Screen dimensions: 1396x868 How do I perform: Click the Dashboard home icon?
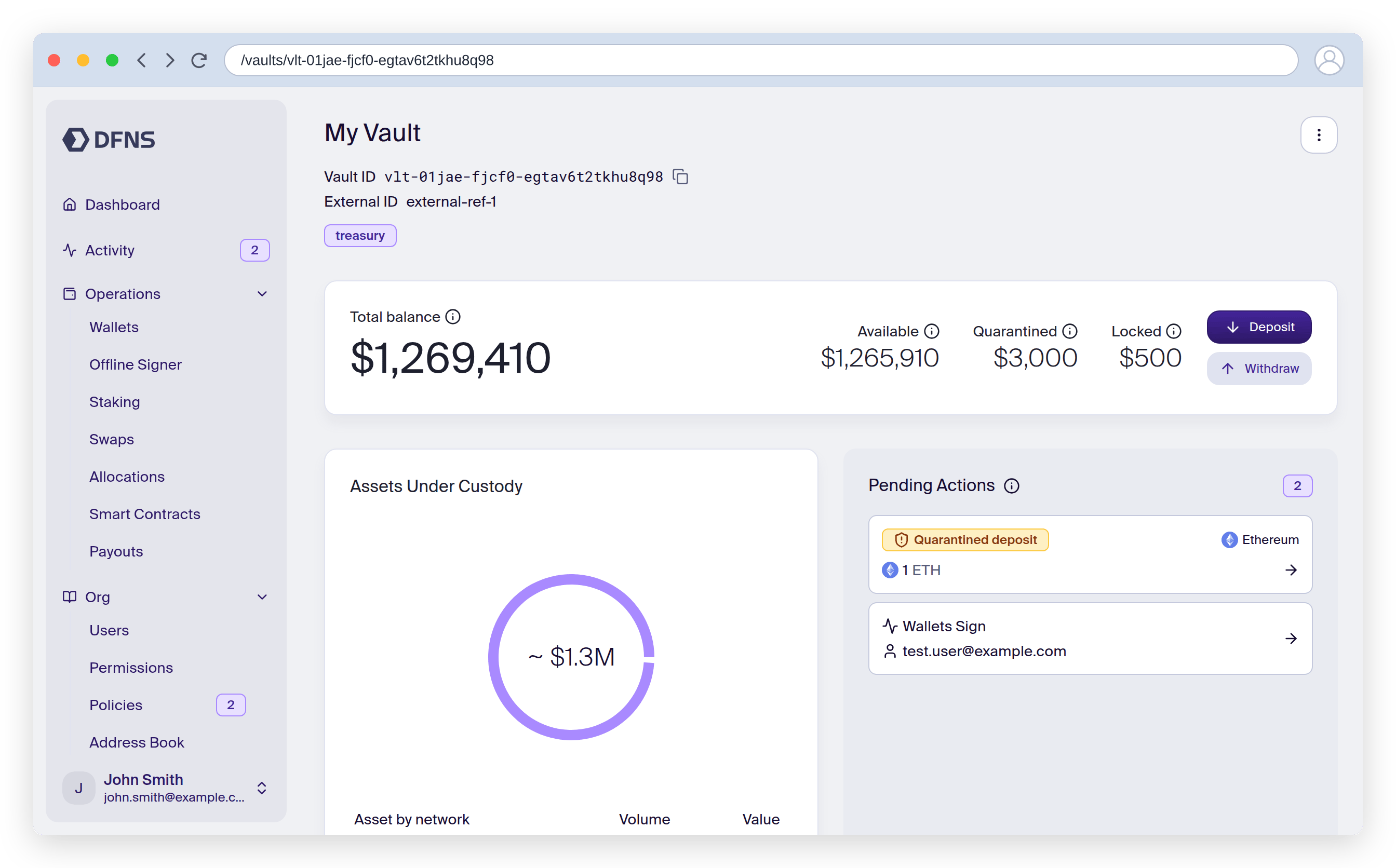(x=70, y=205)
